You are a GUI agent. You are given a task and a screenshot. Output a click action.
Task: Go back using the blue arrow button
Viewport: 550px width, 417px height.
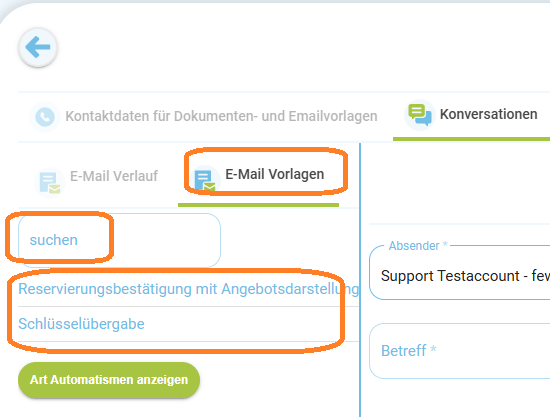pos(38,47)
